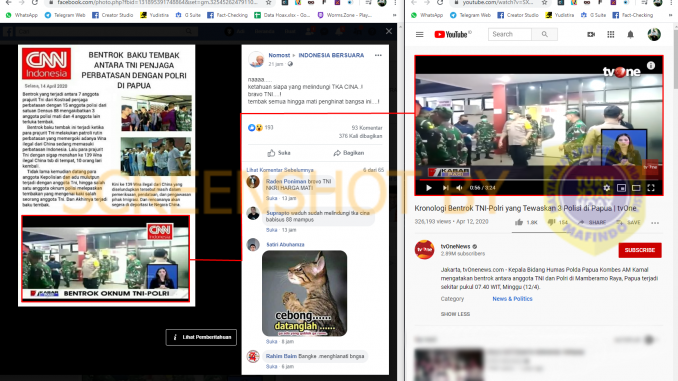The image size is (678, 381).
Task: Open News & Politics category link
Action: click(512, 299)
